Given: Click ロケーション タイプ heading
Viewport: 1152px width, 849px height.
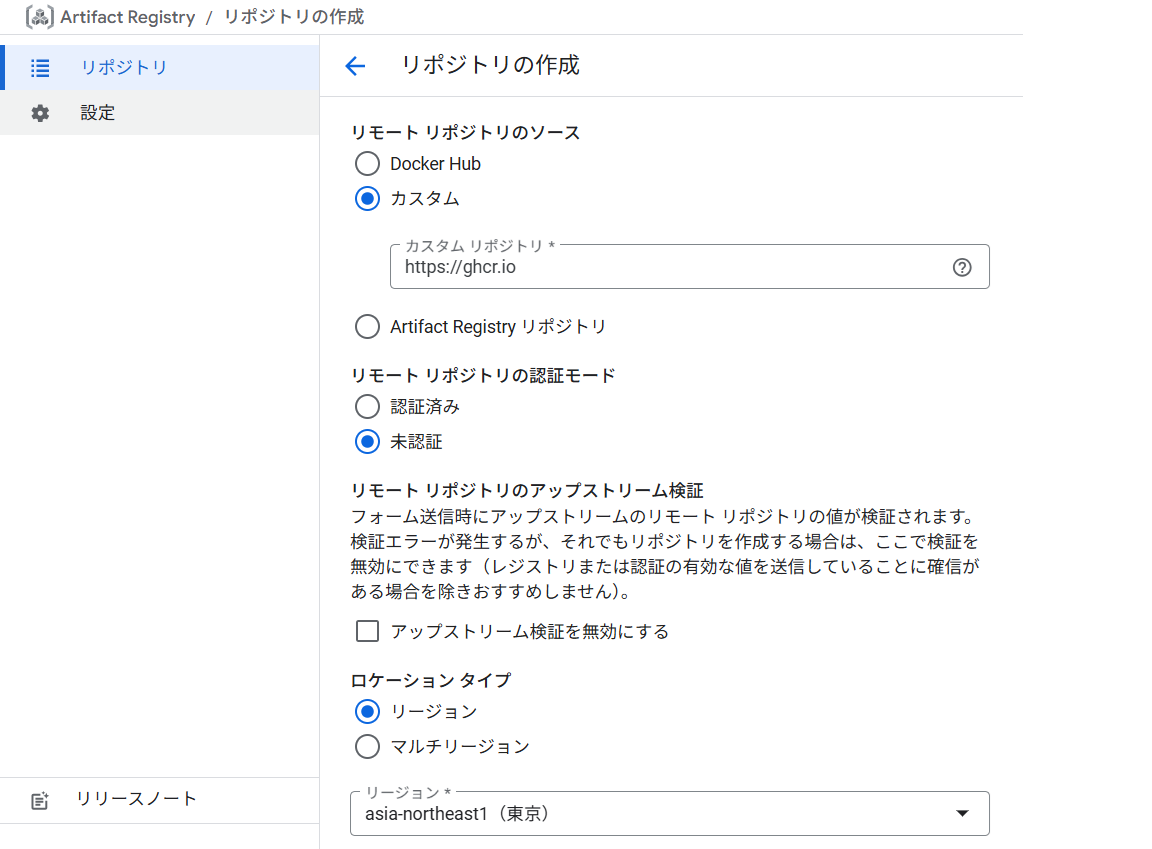Looking at the screenshot, I should [x=431, y=680].
